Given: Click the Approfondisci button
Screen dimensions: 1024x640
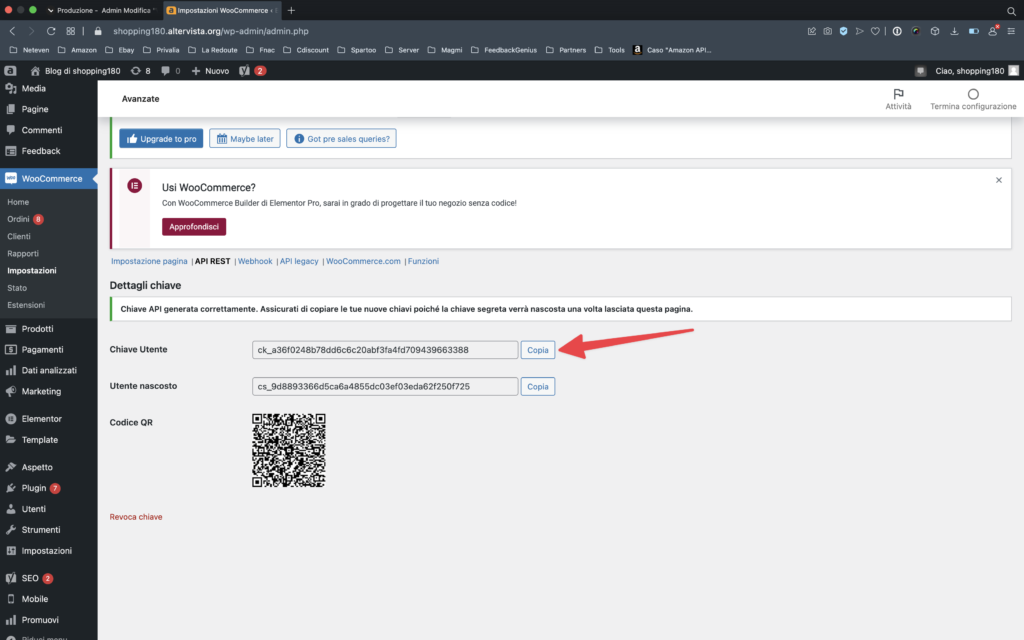Looking at the screenshot, I should pos(194,227).
